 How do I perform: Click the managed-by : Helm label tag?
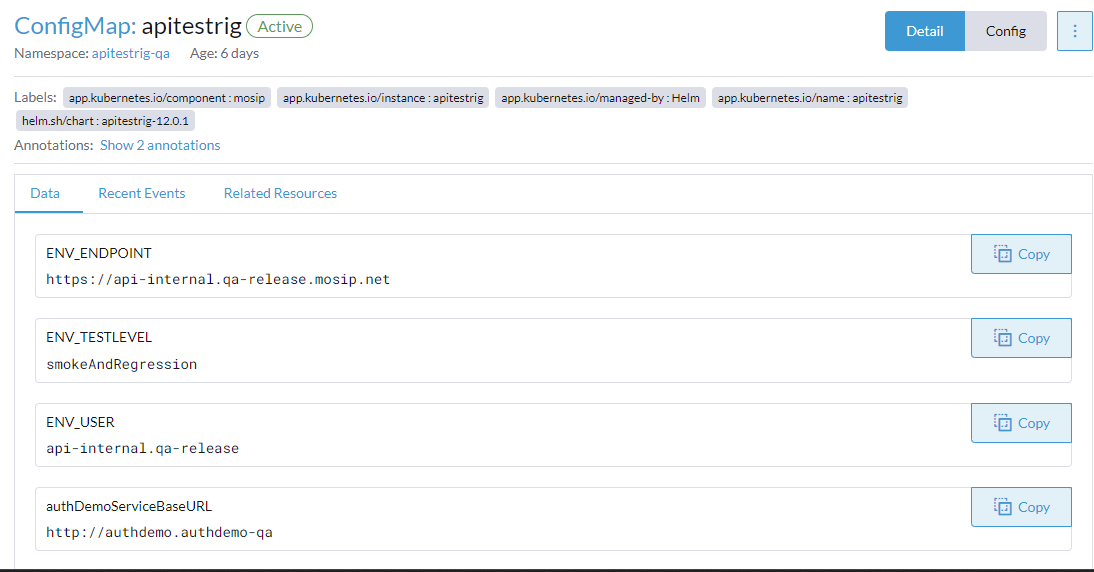(x=600, y=98)
